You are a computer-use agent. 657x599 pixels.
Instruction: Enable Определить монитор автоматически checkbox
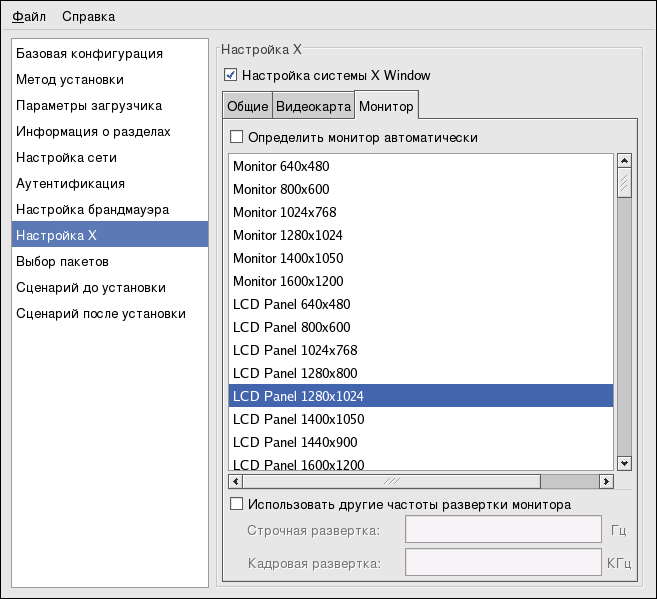pyautogui.click(x=237, y=137)
